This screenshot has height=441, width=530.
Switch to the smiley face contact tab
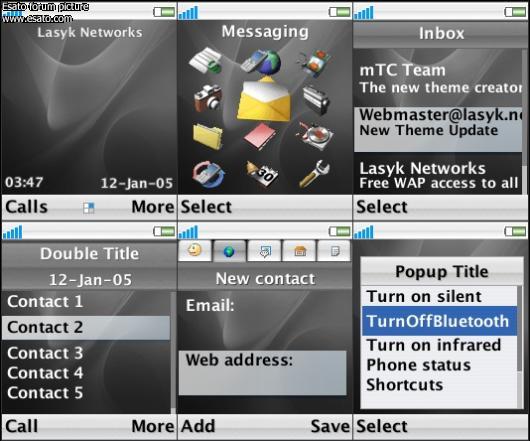click(195, 250)
